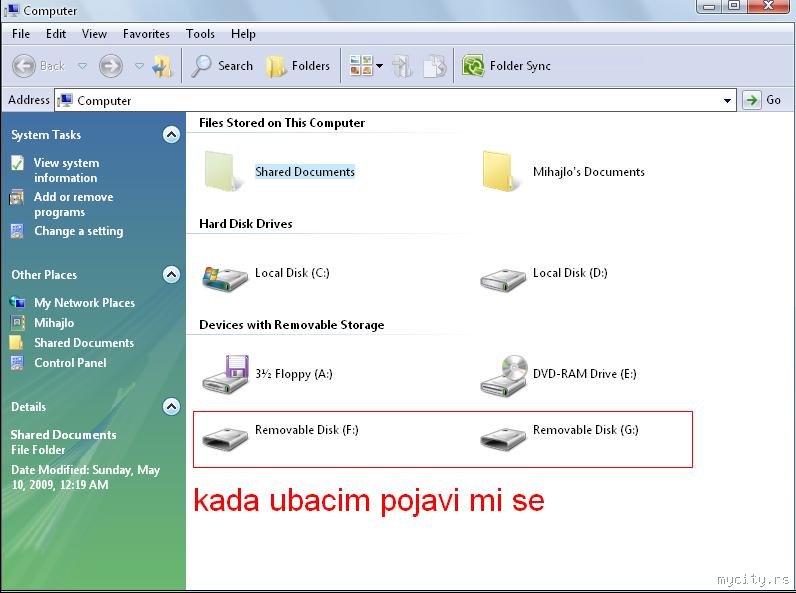Click the Control Panel sidebar icon

pos(17,363)
